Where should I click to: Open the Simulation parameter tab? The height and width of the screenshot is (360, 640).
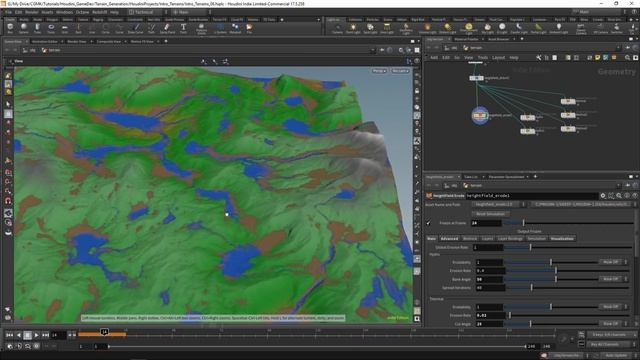coord(536,238)
